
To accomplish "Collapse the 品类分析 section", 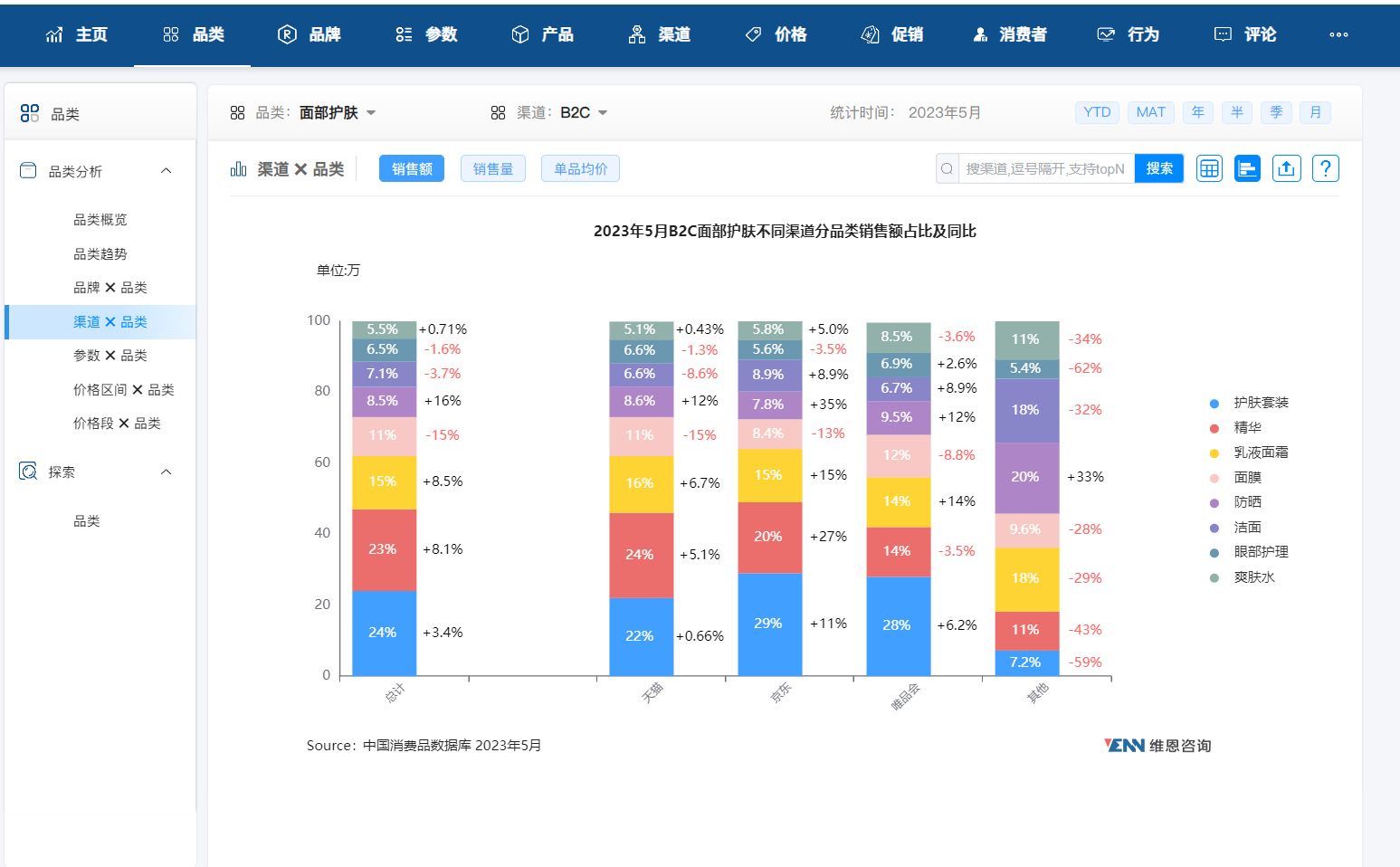I will [x=166, y=170].
